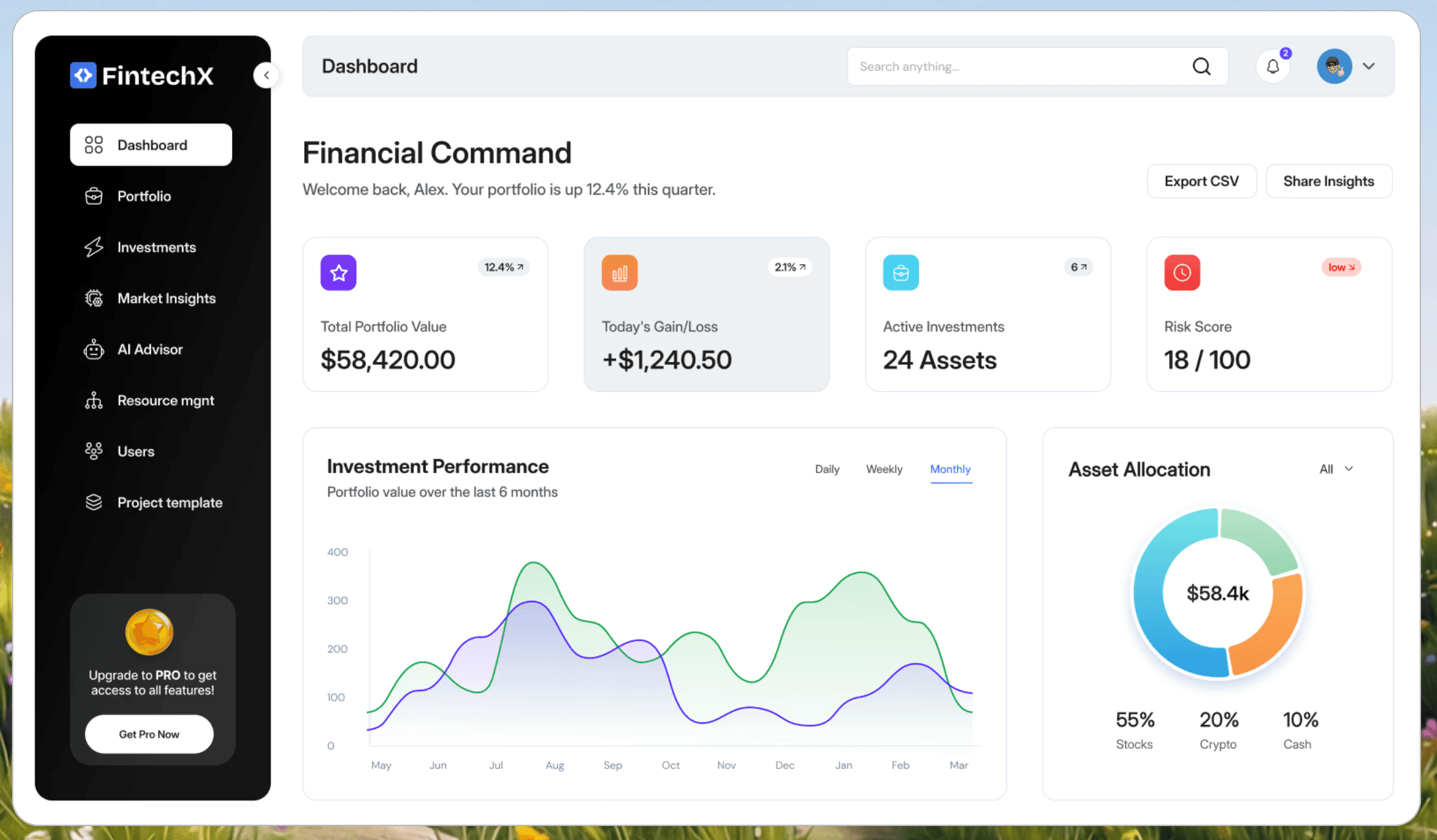The width and height of the screenshot is (1437, 840).
Task: Click the magnifier search icon
Action: point(1201,66)
